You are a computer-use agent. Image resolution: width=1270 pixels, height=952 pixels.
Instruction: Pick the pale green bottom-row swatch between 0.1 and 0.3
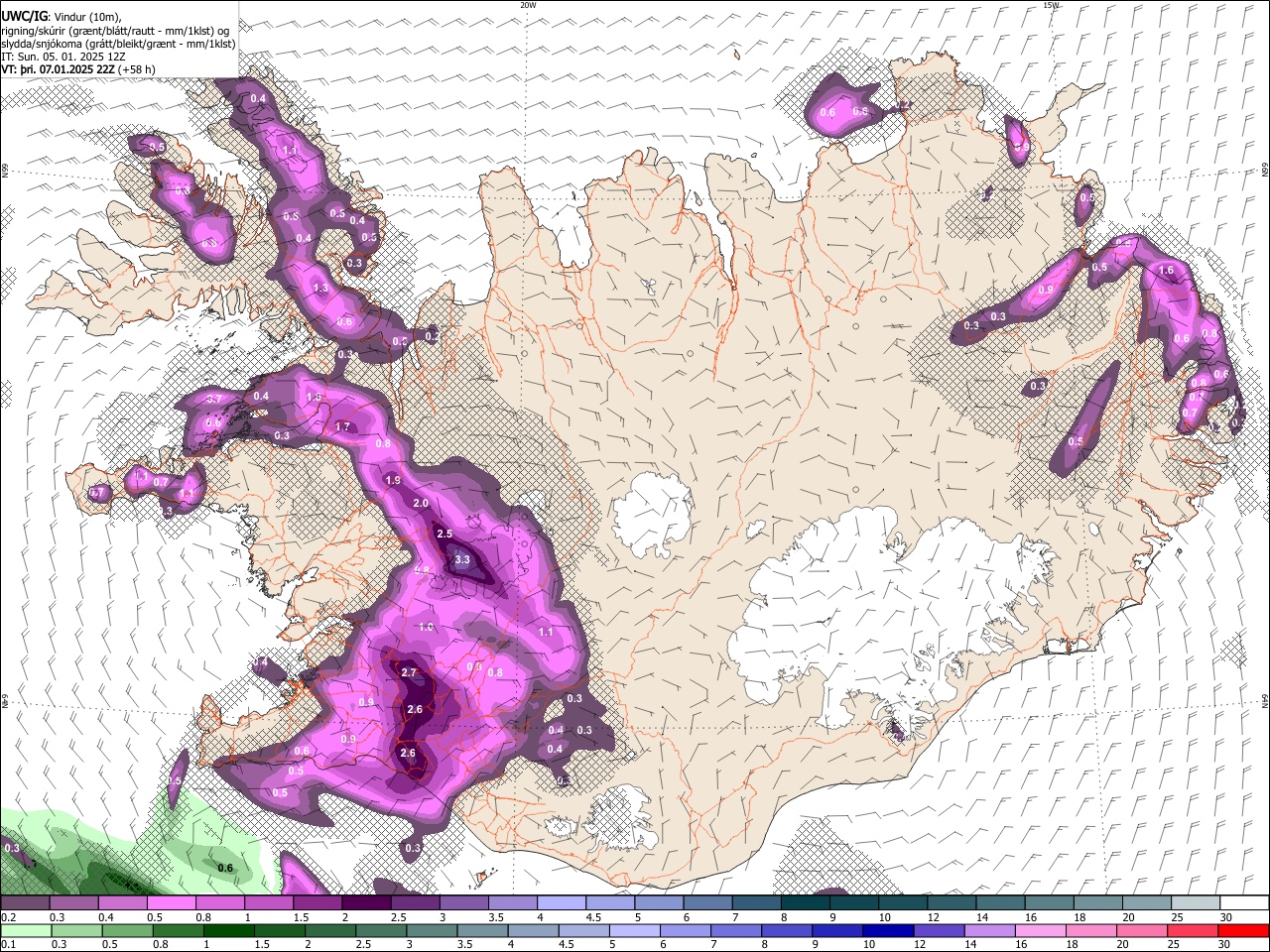click(25, 931)
